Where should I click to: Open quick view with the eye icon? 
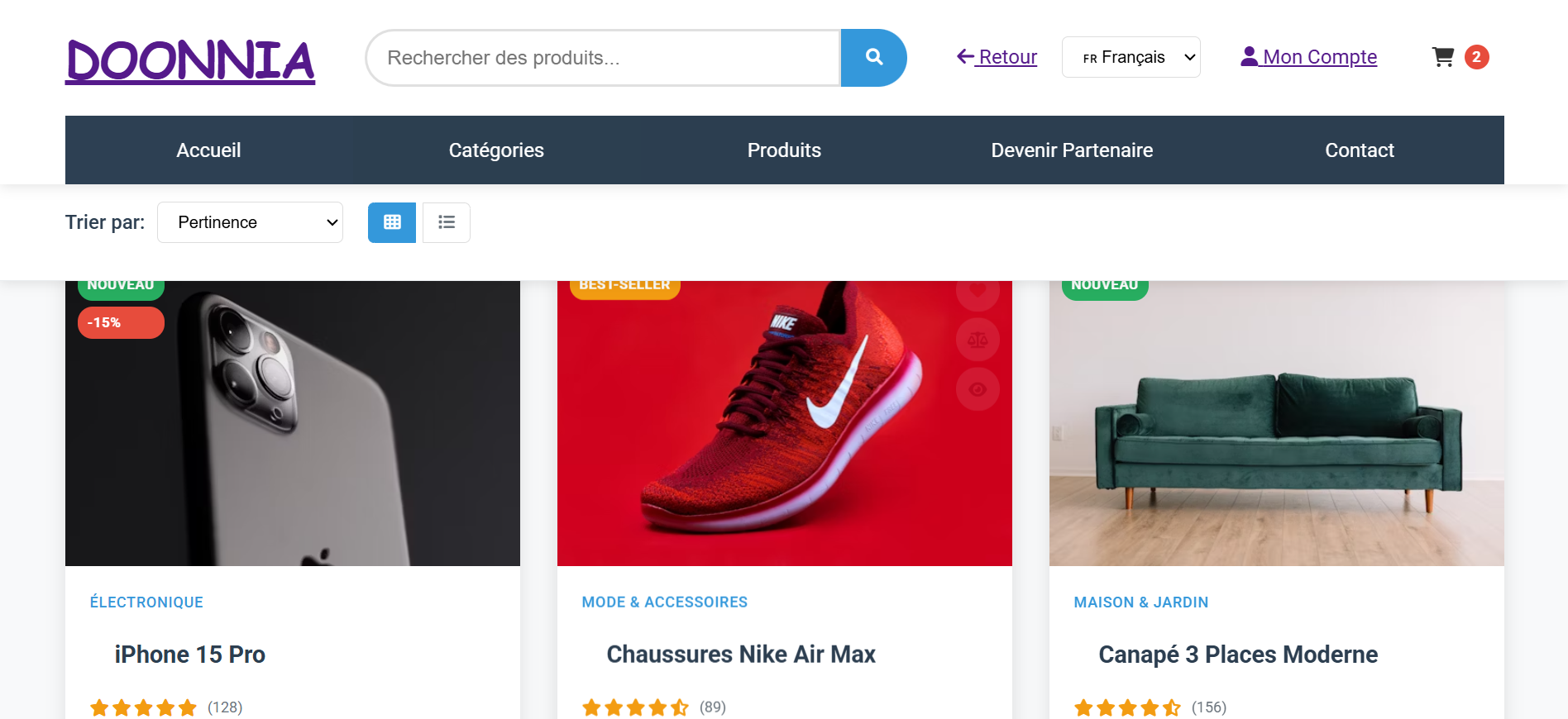978,388
